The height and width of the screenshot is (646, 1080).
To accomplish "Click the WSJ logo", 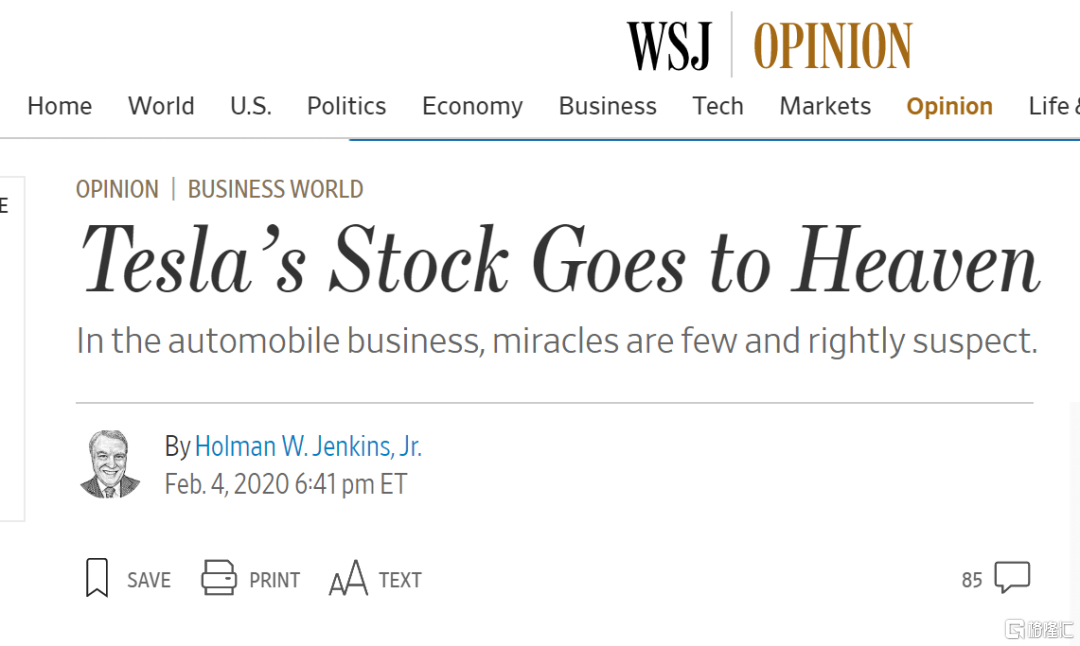I will pyautogui.click(x=669, y=45).
